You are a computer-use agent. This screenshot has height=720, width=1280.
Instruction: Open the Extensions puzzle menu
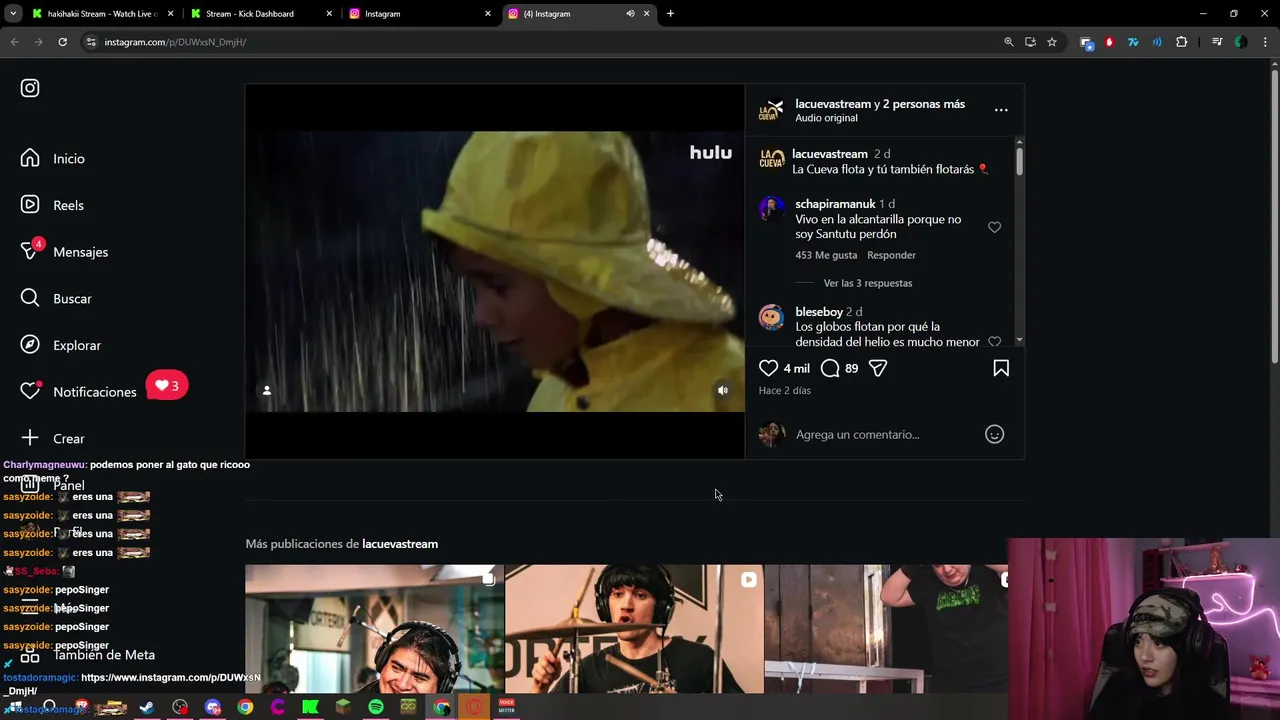pyautogui.click(x=1182, y=42)
